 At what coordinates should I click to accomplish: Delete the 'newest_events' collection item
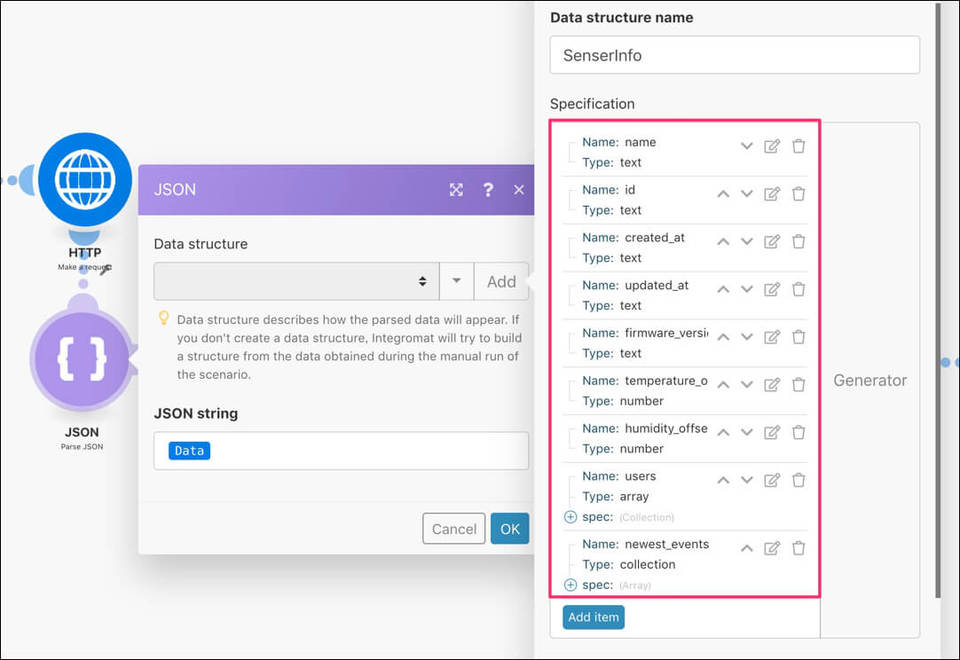click(798, 548)
